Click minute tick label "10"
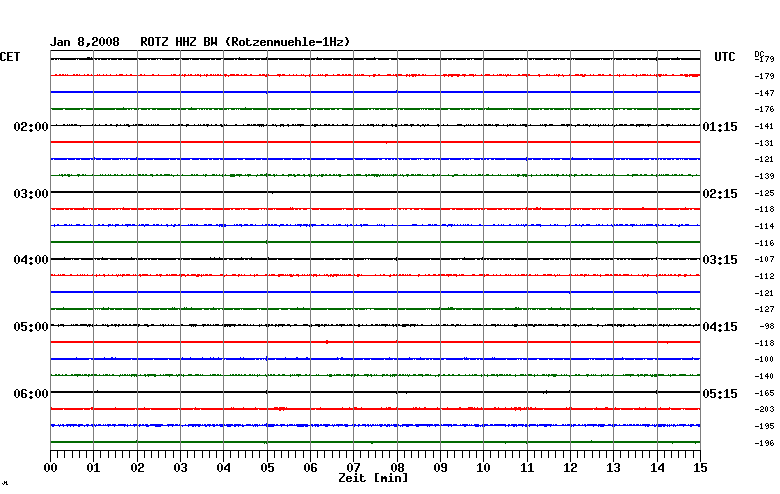 click(484, 468)
